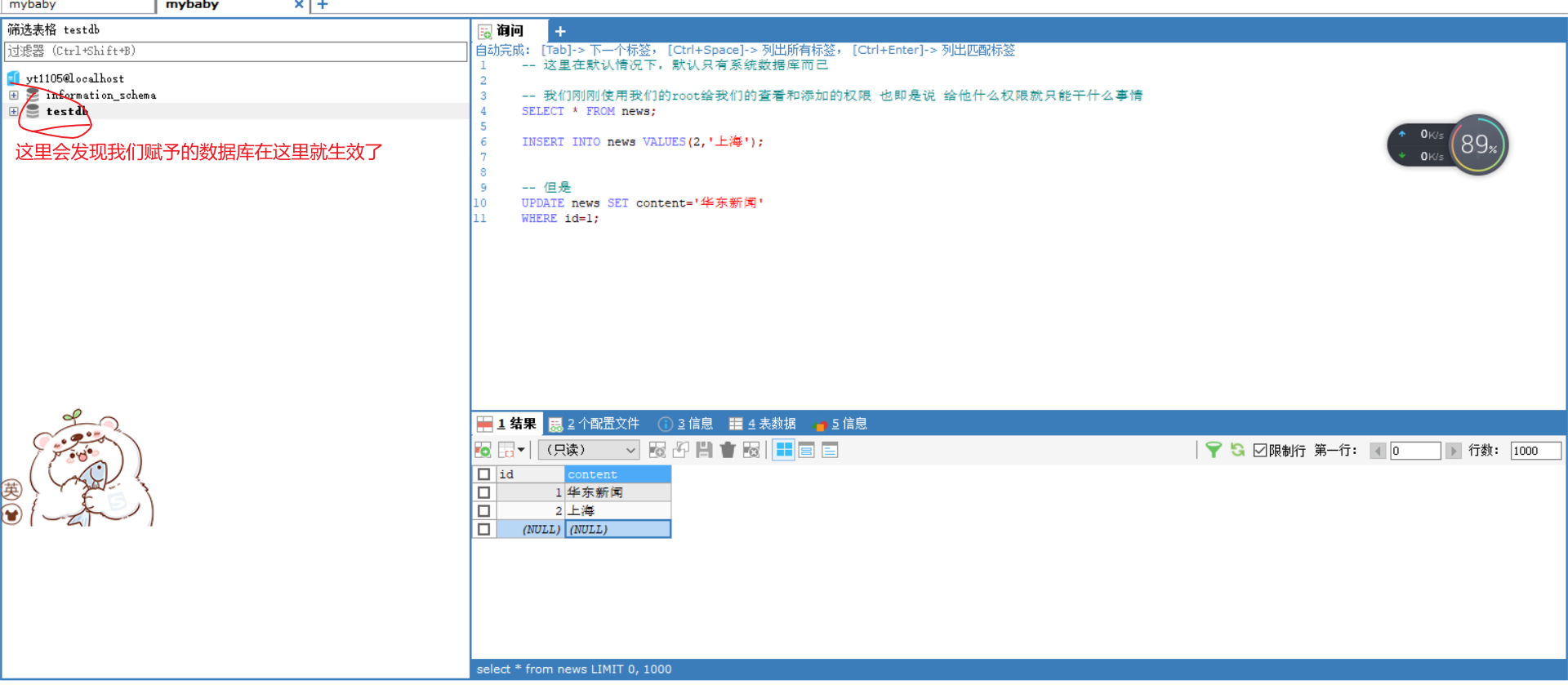Add a new query tab with plus
1568x685 pixels.
click(x=560, y=32)
